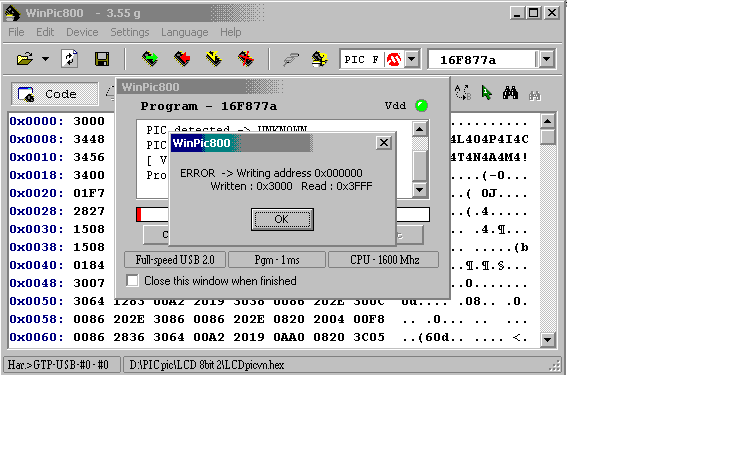Open the Device menu
The height and width of the screenshot is (460, 738).
point(82,32)
